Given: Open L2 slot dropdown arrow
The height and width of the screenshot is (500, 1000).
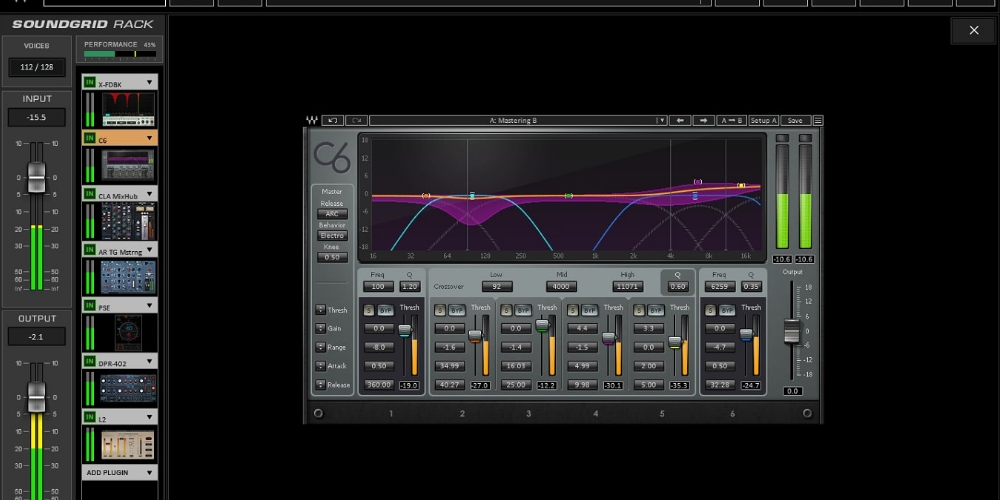Looking at the screenshot, I should (x=150, y=418).
